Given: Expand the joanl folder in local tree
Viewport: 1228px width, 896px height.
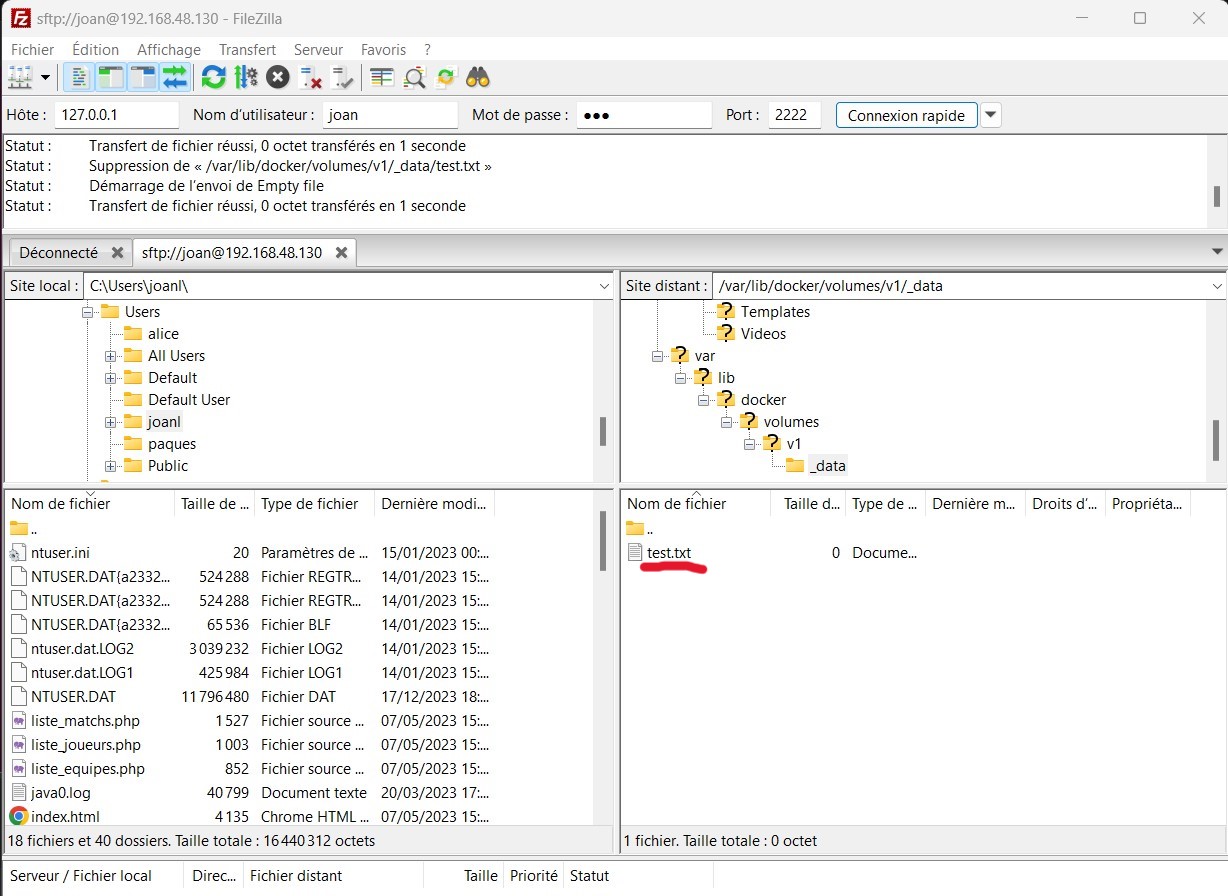Looking at the screenshot, I should [x=111, y=422].
